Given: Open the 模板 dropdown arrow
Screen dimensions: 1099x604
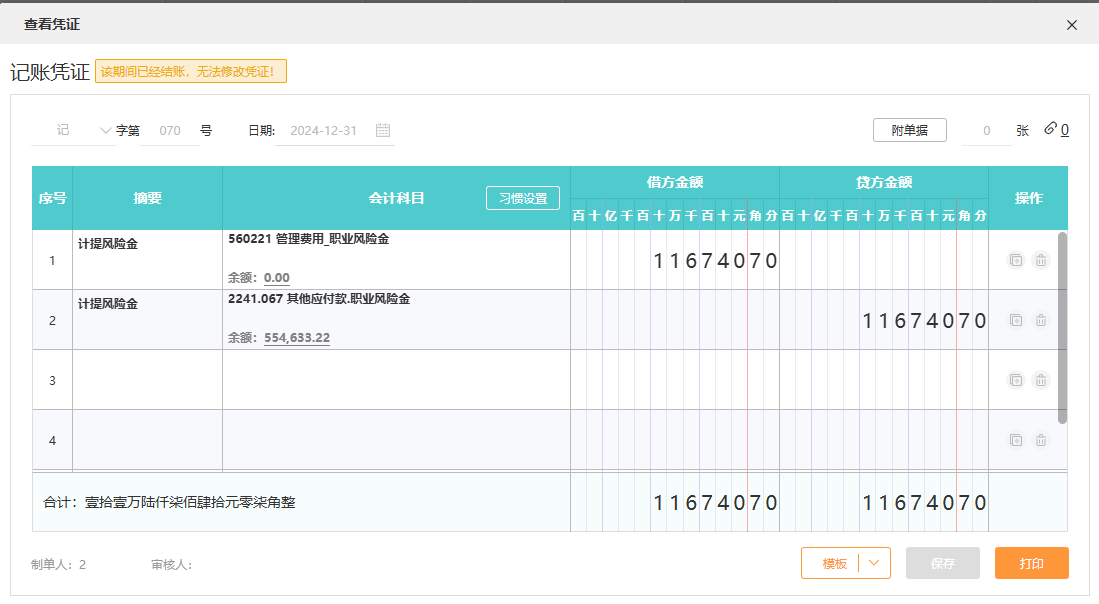Looking at the screenshot, I should pos(875,563).
